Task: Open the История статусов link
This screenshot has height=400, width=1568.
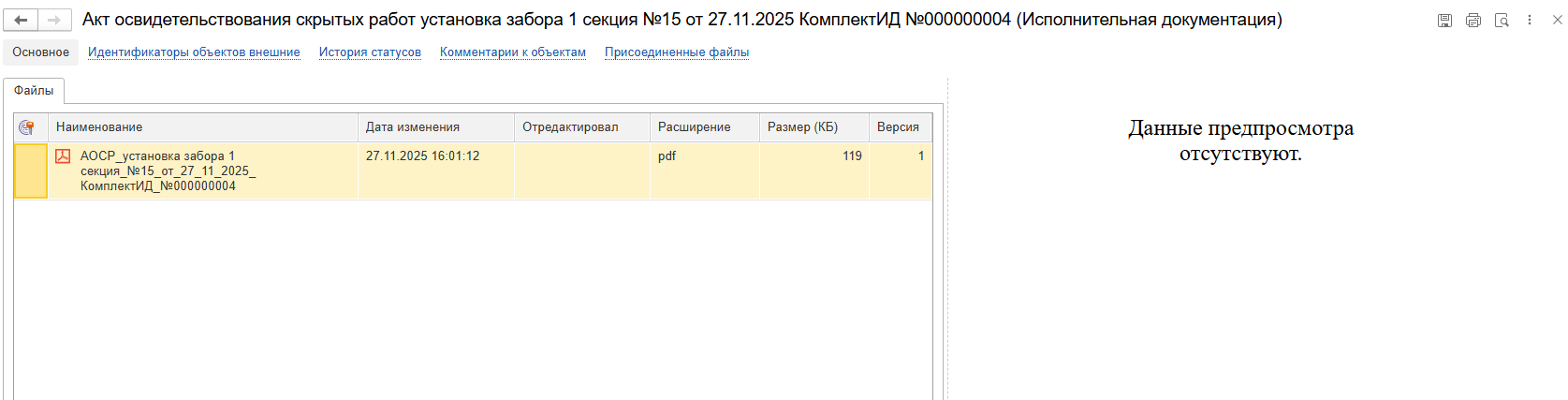Action: pos(370,52)
